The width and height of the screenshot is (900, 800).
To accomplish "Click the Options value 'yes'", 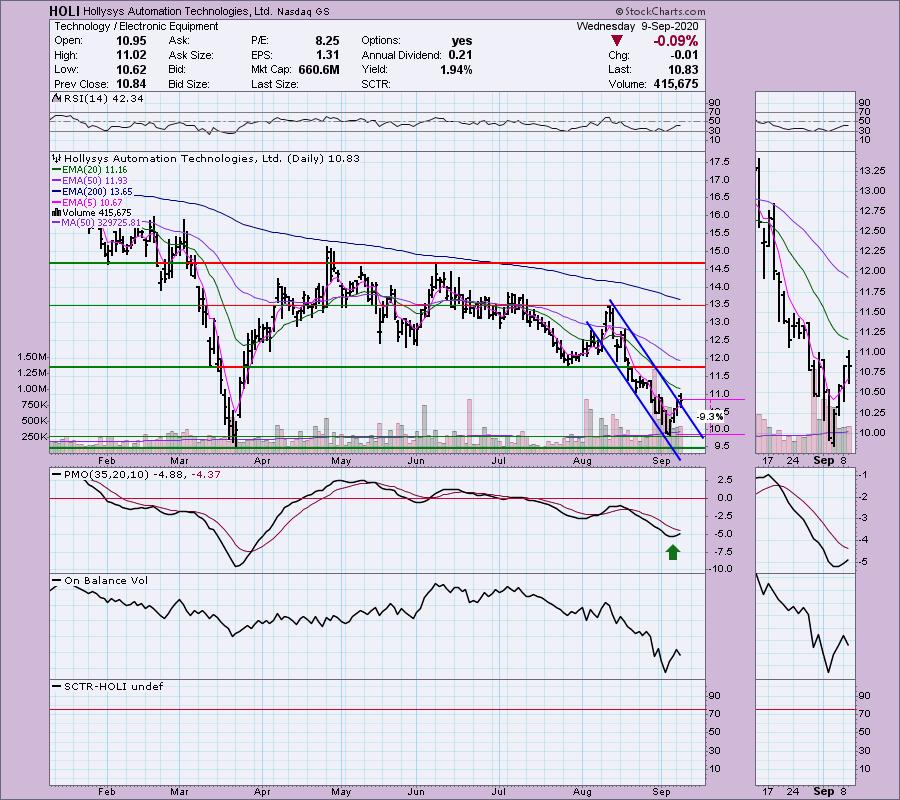I will (x=461, y=41).
